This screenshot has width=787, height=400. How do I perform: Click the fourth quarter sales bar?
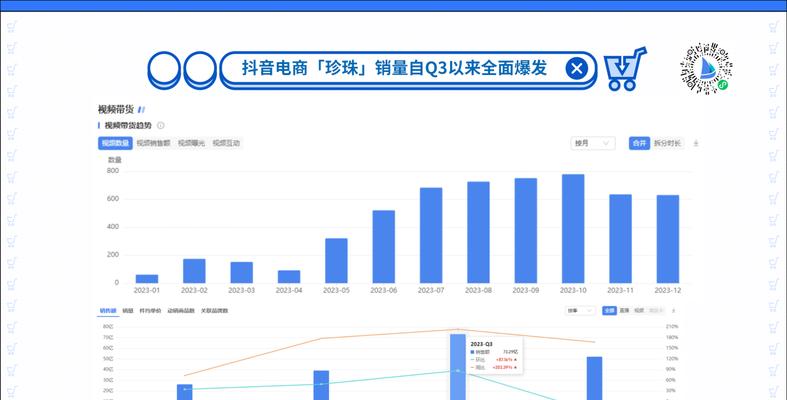pos(594,378)
